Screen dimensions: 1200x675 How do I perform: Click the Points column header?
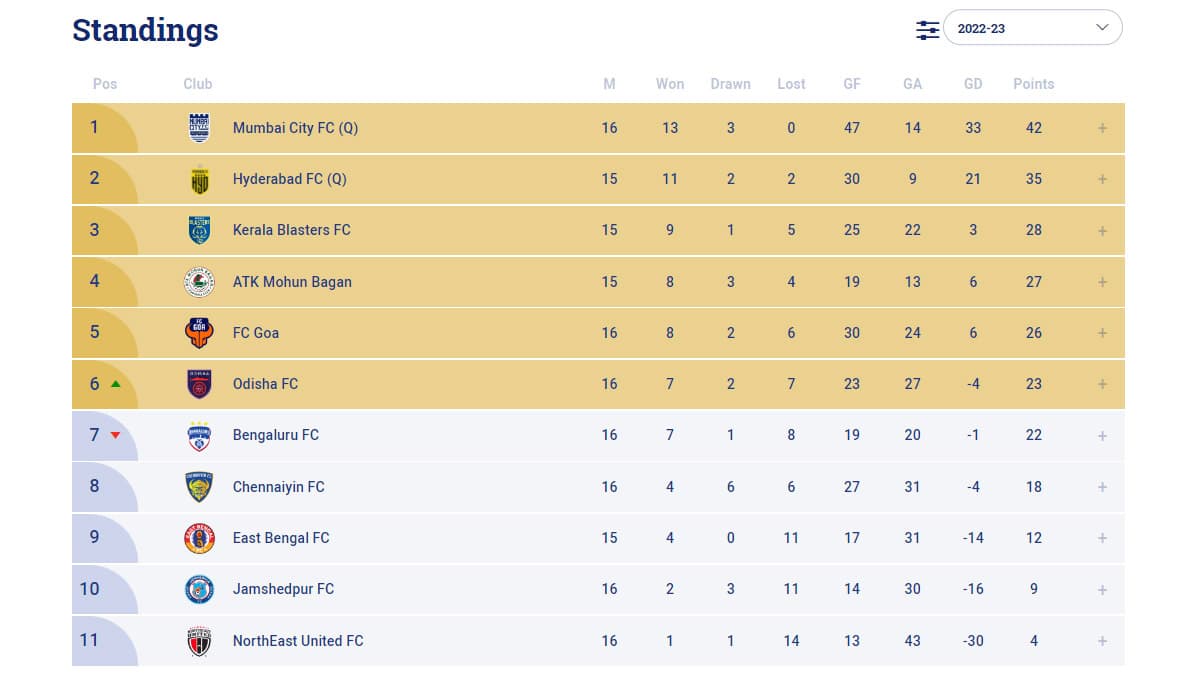(1034, 84)
